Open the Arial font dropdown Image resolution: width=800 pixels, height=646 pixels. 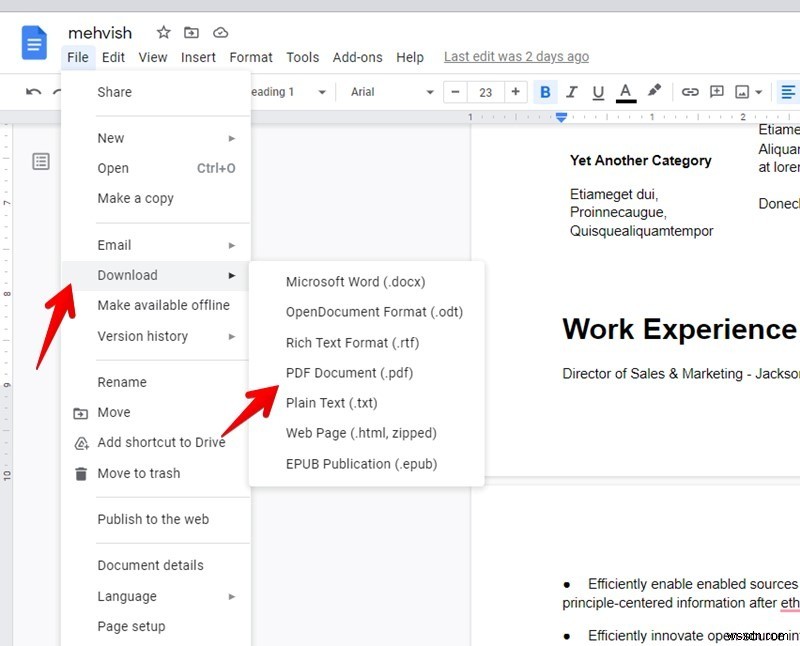[x=392, y=92]
